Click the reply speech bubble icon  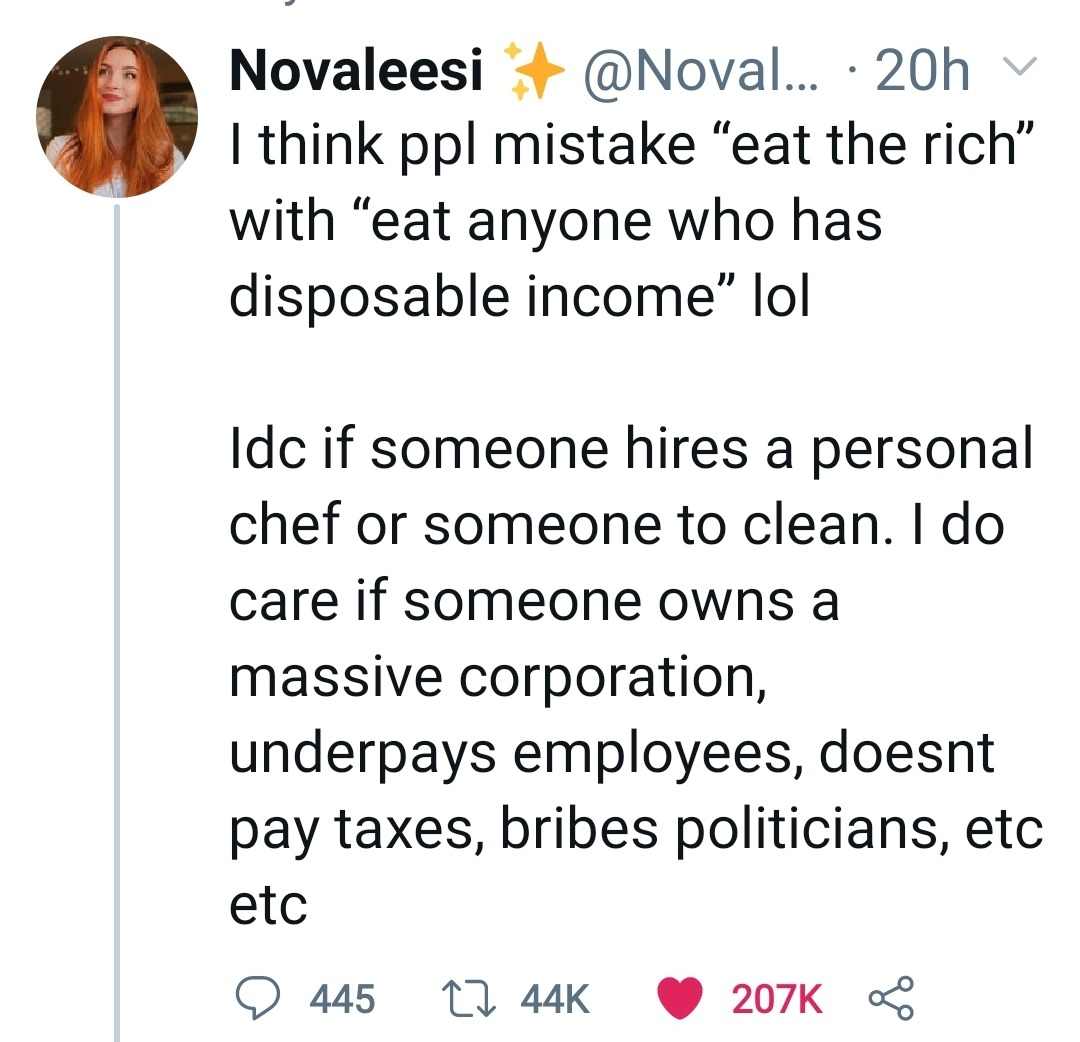click(258, 997)
